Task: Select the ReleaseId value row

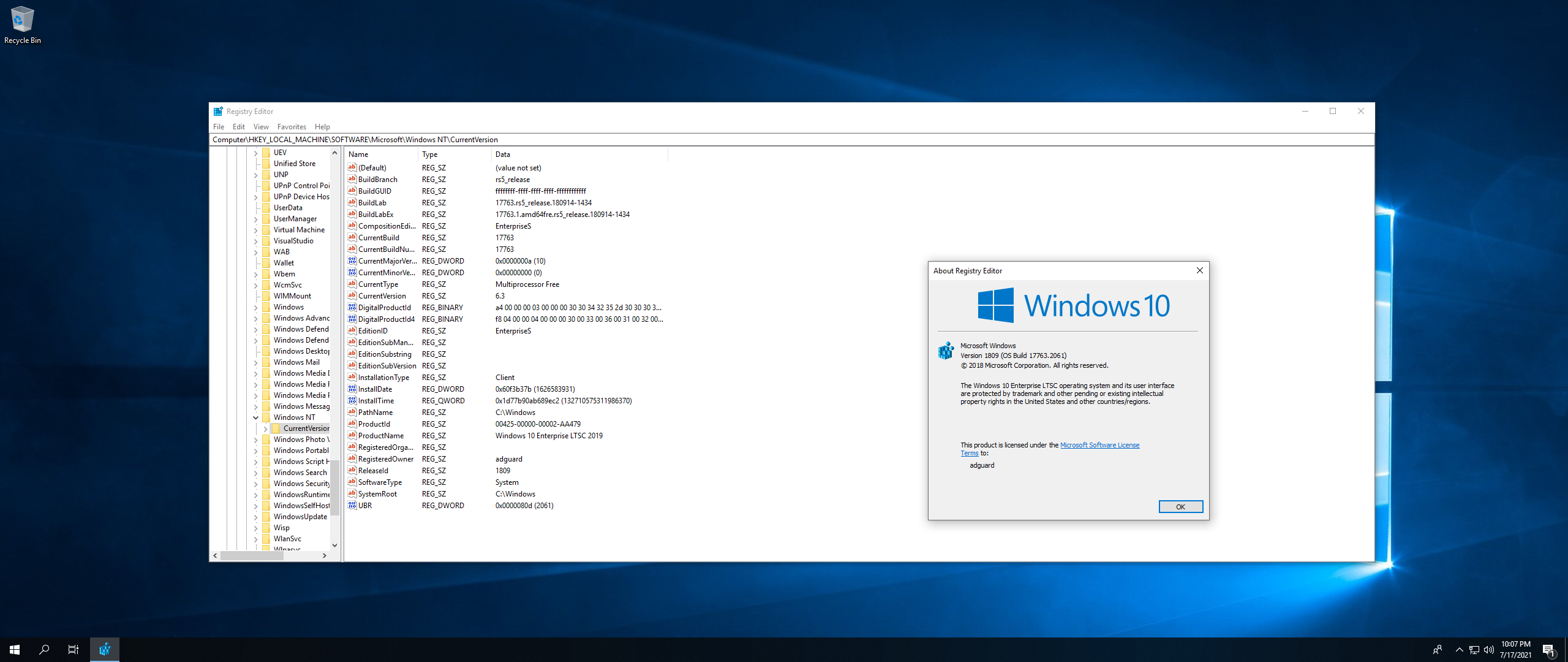Action: [506, 470]
